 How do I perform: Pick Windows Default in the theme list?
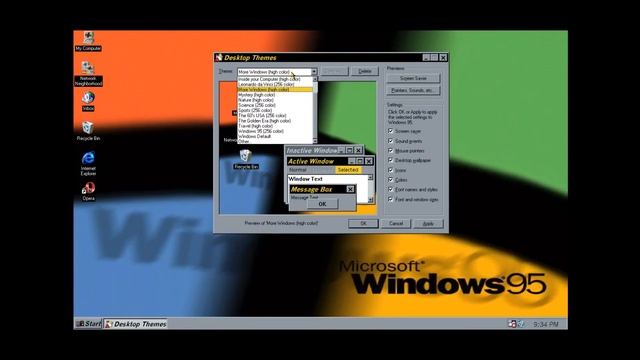tap(275, 136)
